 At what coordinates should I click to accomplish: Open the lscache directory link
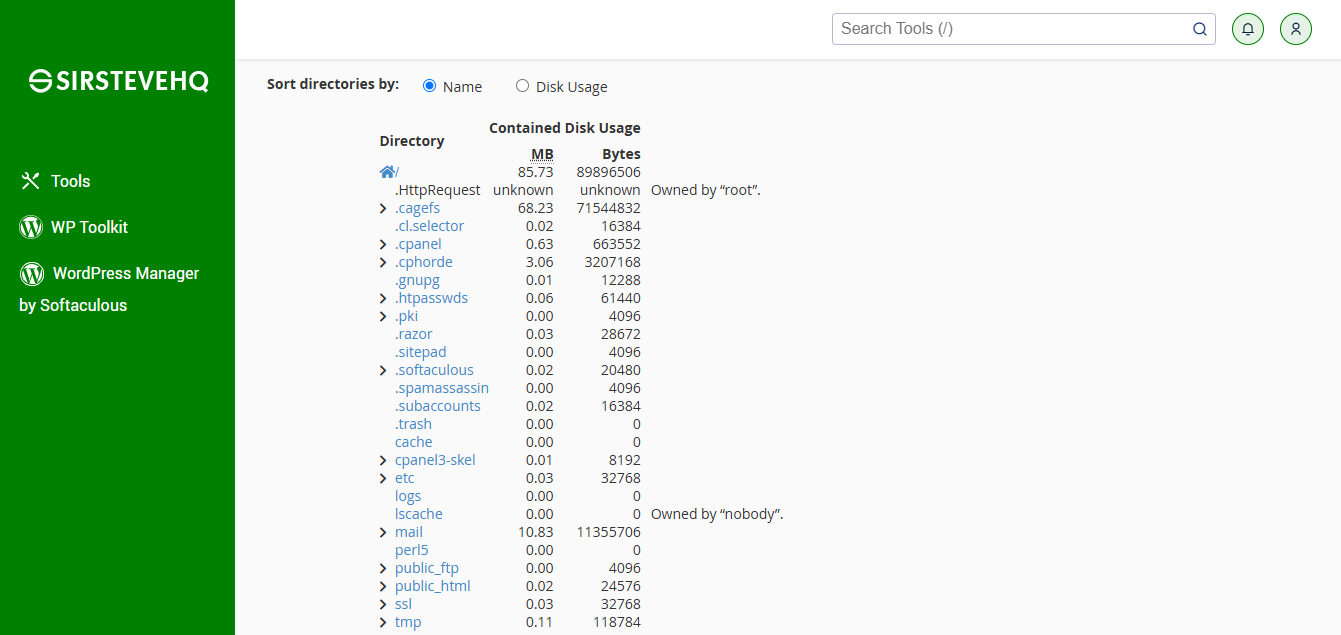click(419, 514)
